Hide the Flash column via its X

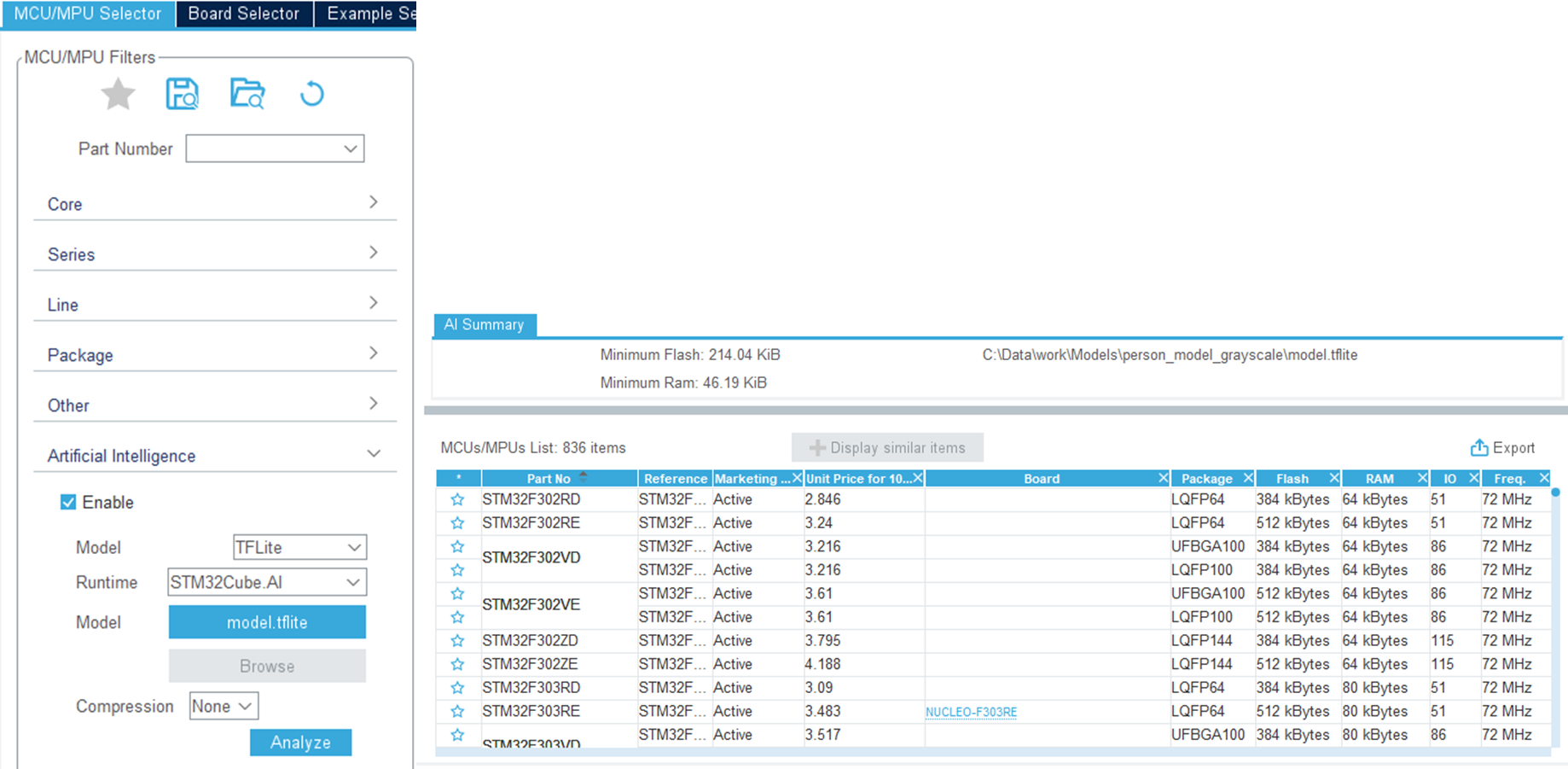point(1334,478)
